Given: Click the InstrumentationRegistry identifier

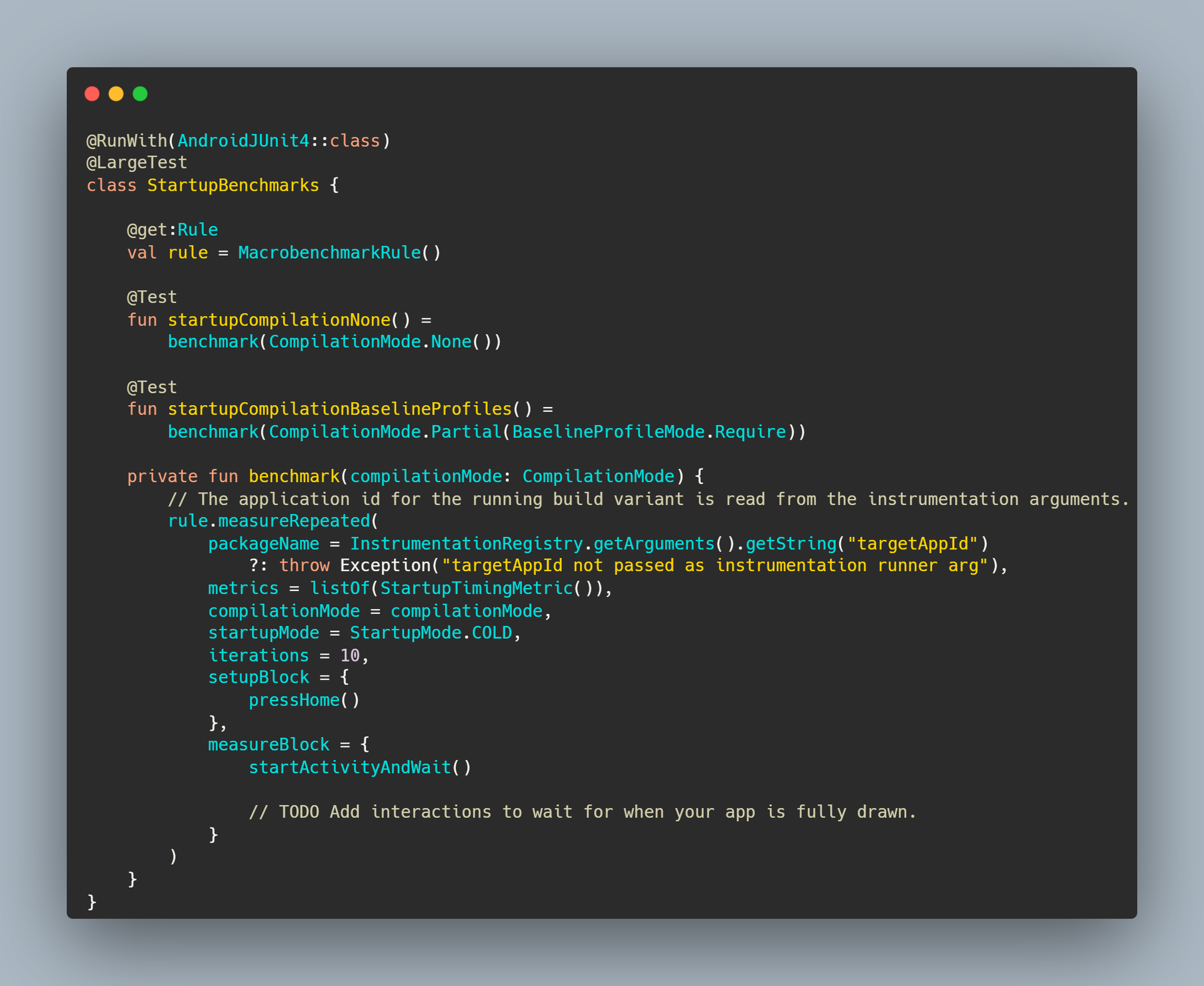Looking at the screenshot, I should 466,544.
